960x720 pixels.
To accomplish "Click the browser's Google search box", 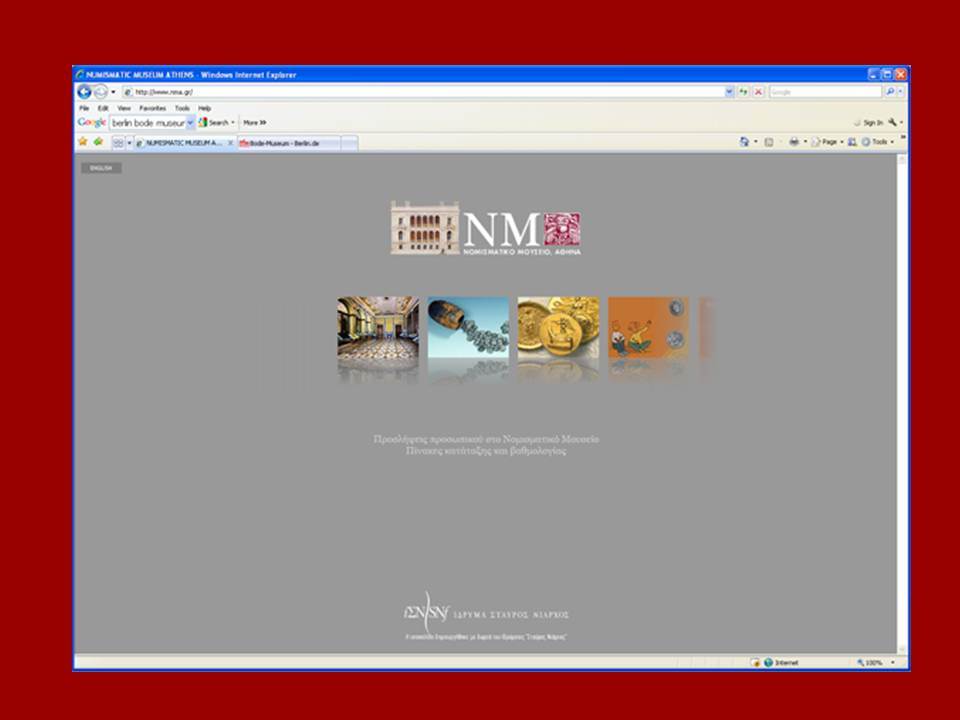I will (x=825, y=92).
